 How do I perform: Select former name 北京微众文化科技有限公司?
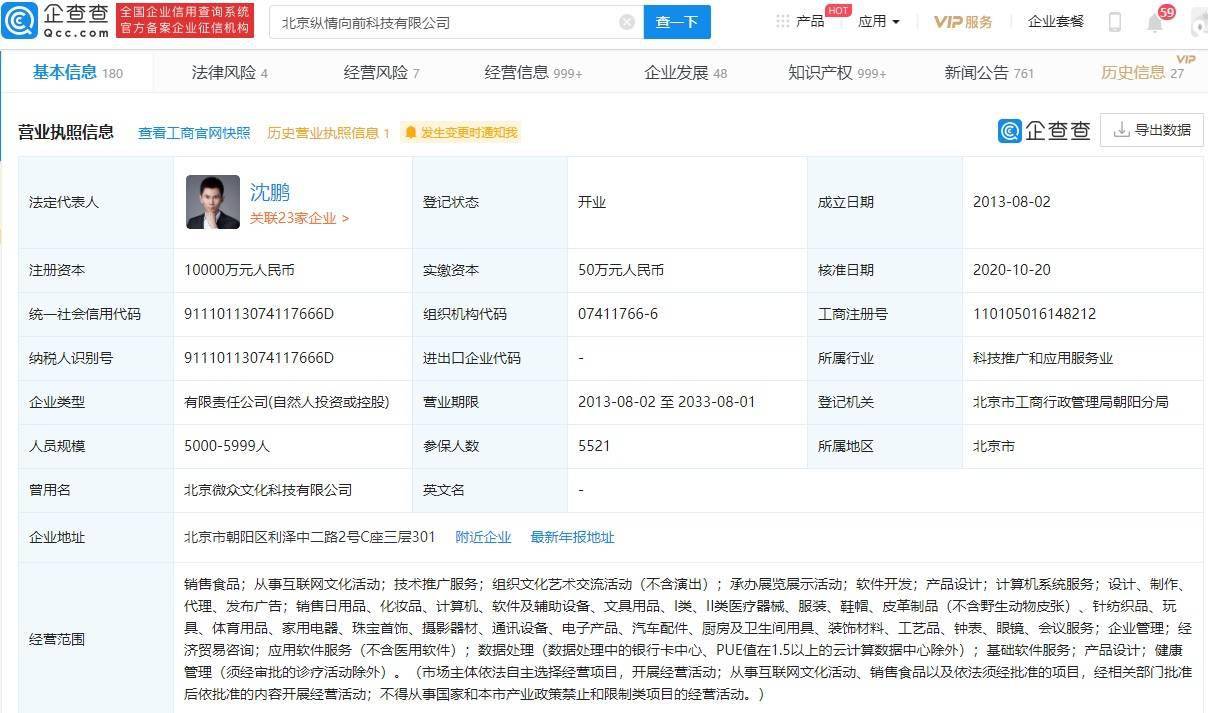pyautogui.click(x=268, y=490)
